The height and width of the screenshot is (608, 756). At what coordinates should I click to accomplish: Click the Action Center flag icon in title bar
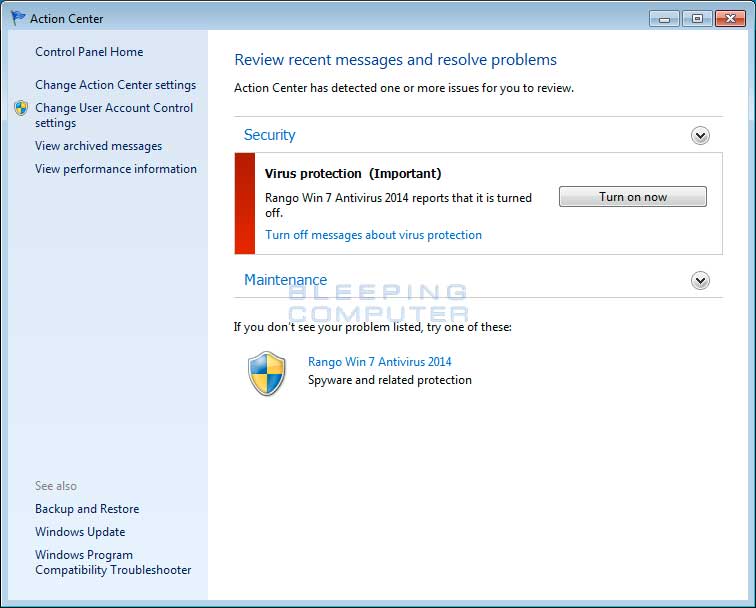(x=18, y=18)
